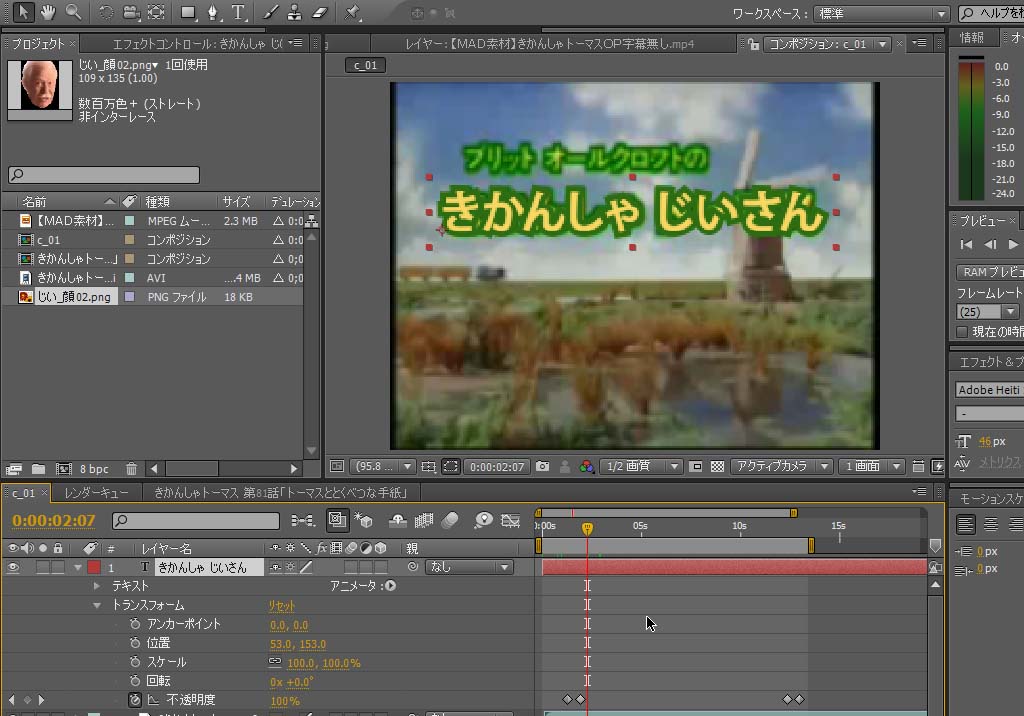Switch to the きかんしゃトーマス 第81話 timeline tab
This screenshot has height=716, width=1024.
tap(280, 493)
